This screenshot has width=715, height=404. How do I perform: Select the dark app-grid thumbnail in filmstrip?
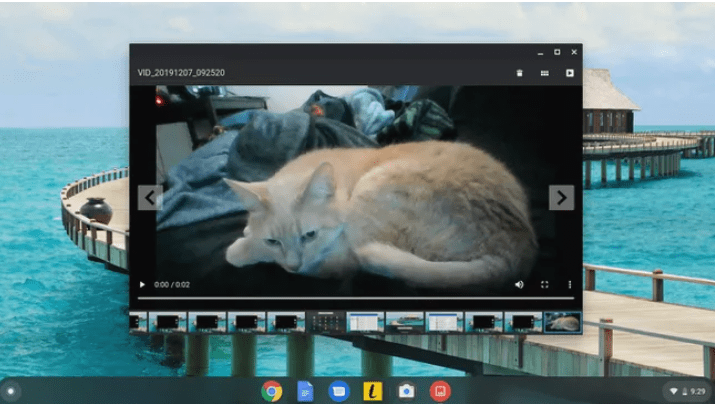point(326,323)
